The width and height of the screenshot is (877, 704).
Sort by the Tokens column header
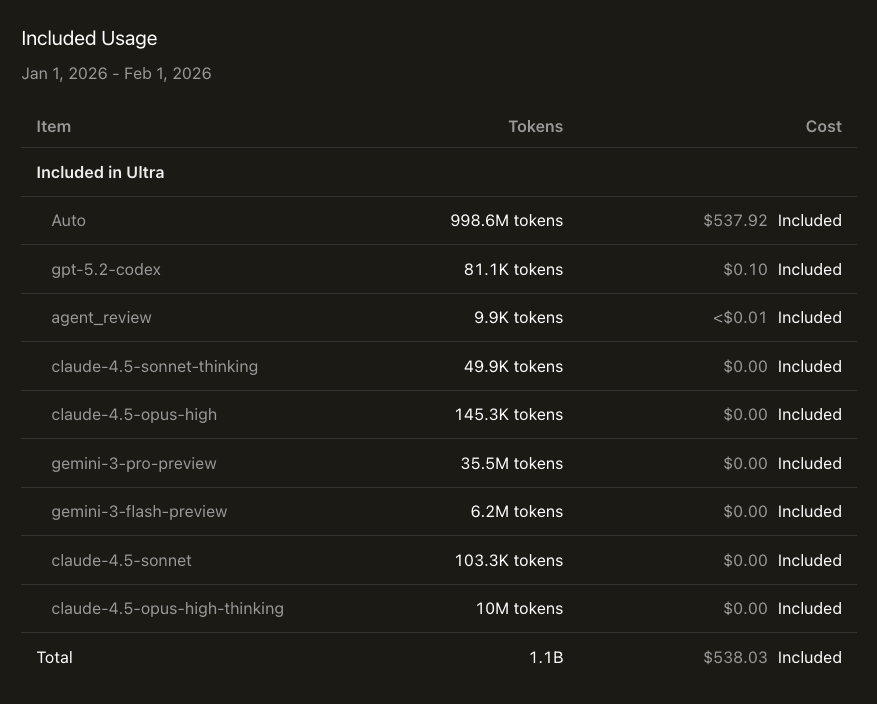point(535,126)
